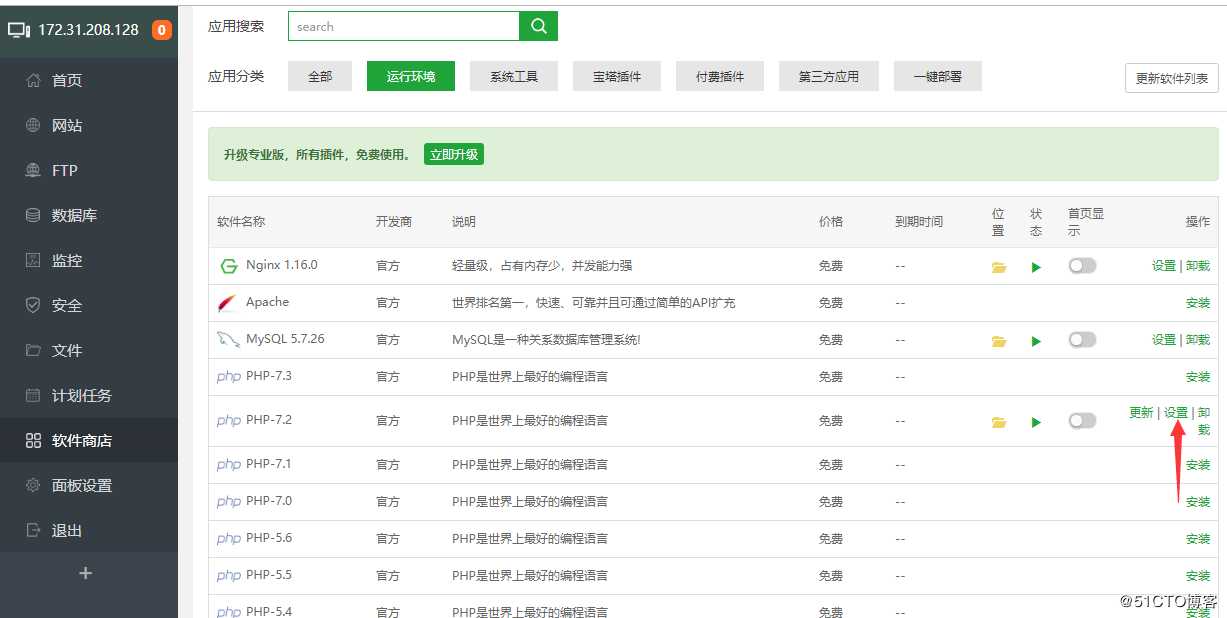Click the MySQL 5.7.26 software name
This screenshot has height=618, width=1227.
coord(285,339)
